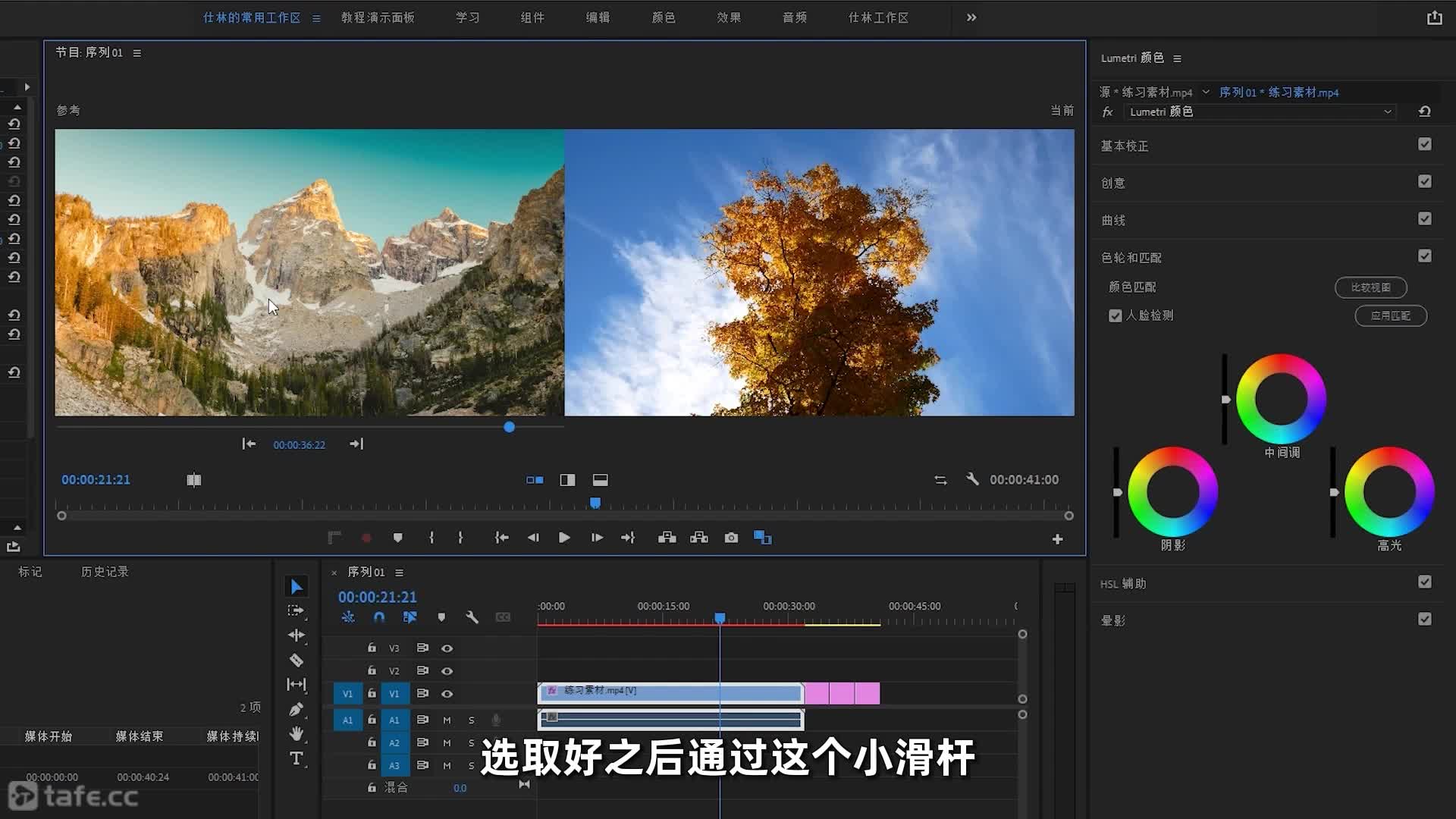Switch to the 颜色 workspace
Screen dimensions: 1456x819
tap(664, 17)
